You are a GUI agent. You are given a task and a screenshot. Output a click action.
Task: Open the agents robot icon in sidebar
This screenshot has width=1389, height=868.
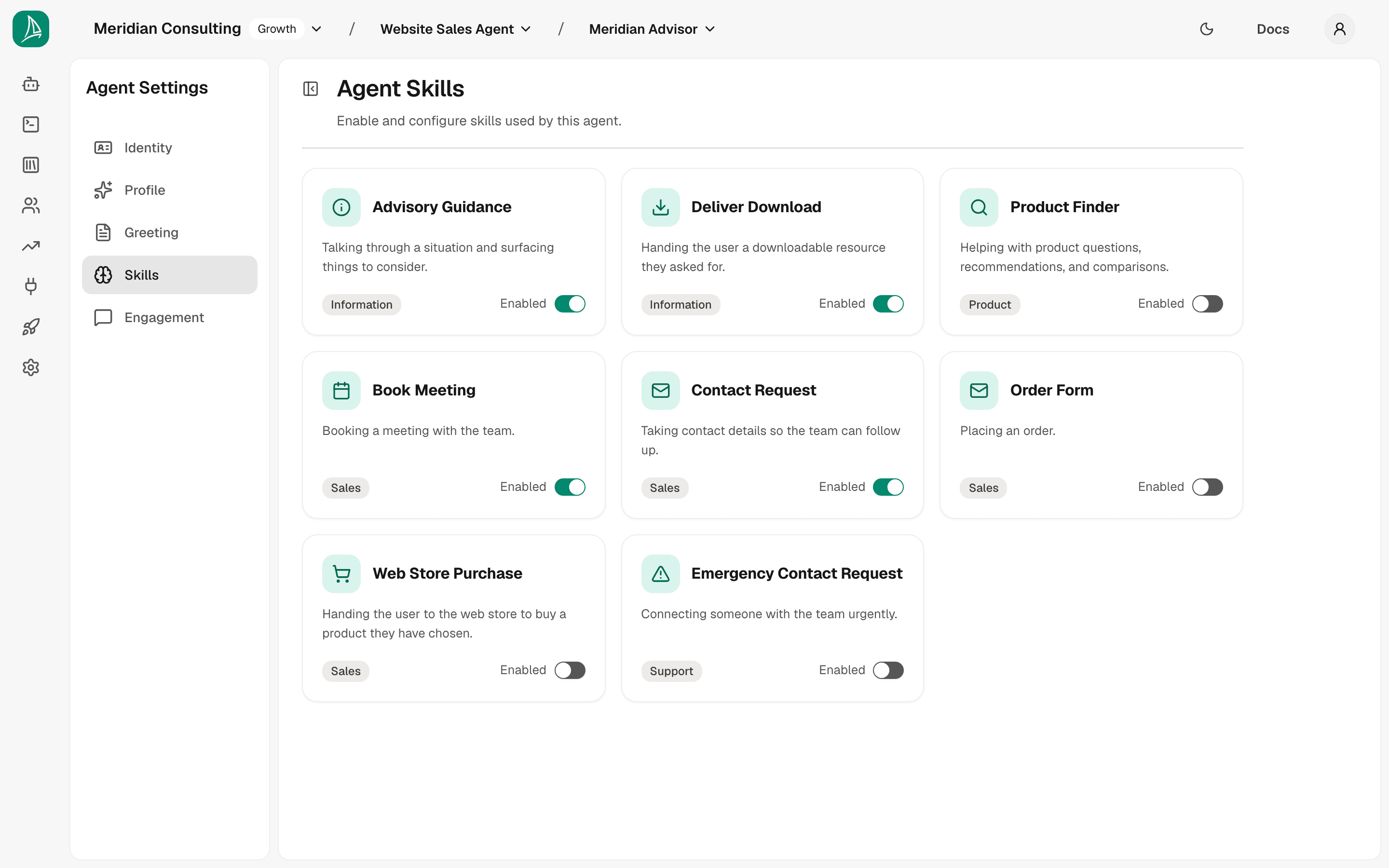(31, 84)
